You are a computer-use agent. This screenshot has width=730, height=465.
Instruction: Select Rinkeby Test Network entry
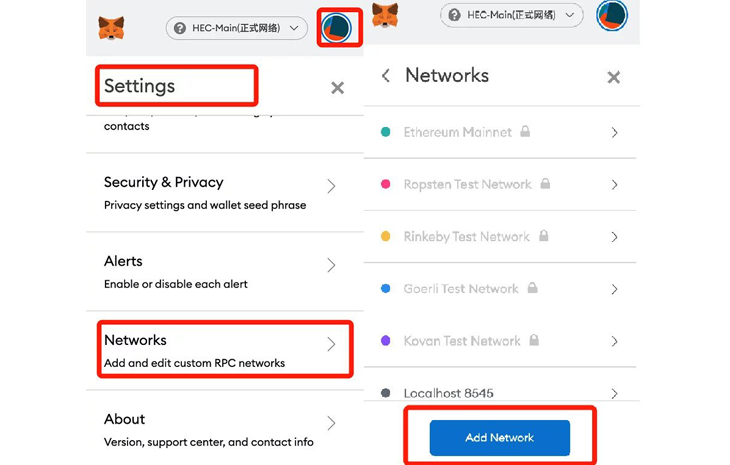point(500,236)
